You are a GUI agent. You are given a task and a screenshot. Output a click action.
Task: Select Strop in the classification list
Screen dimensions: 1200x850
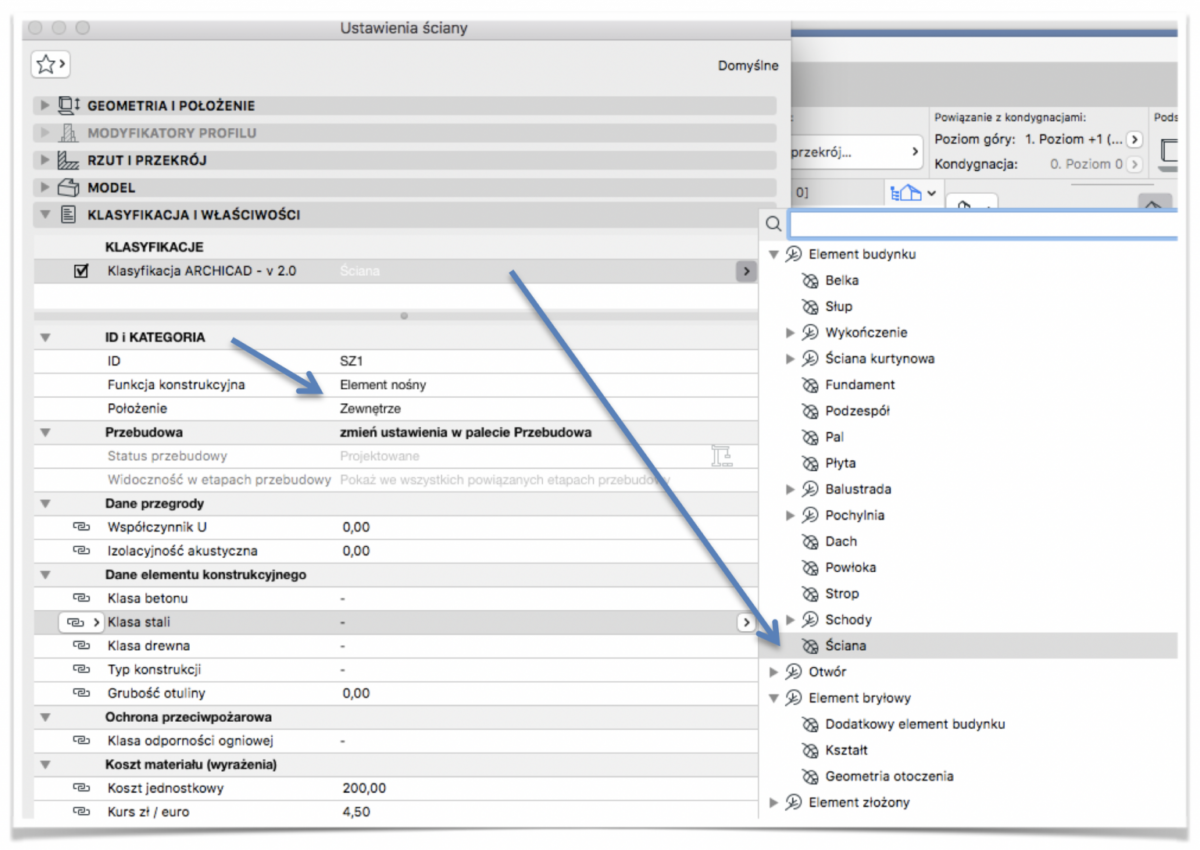pyautogui.click(x=841, y=594)
